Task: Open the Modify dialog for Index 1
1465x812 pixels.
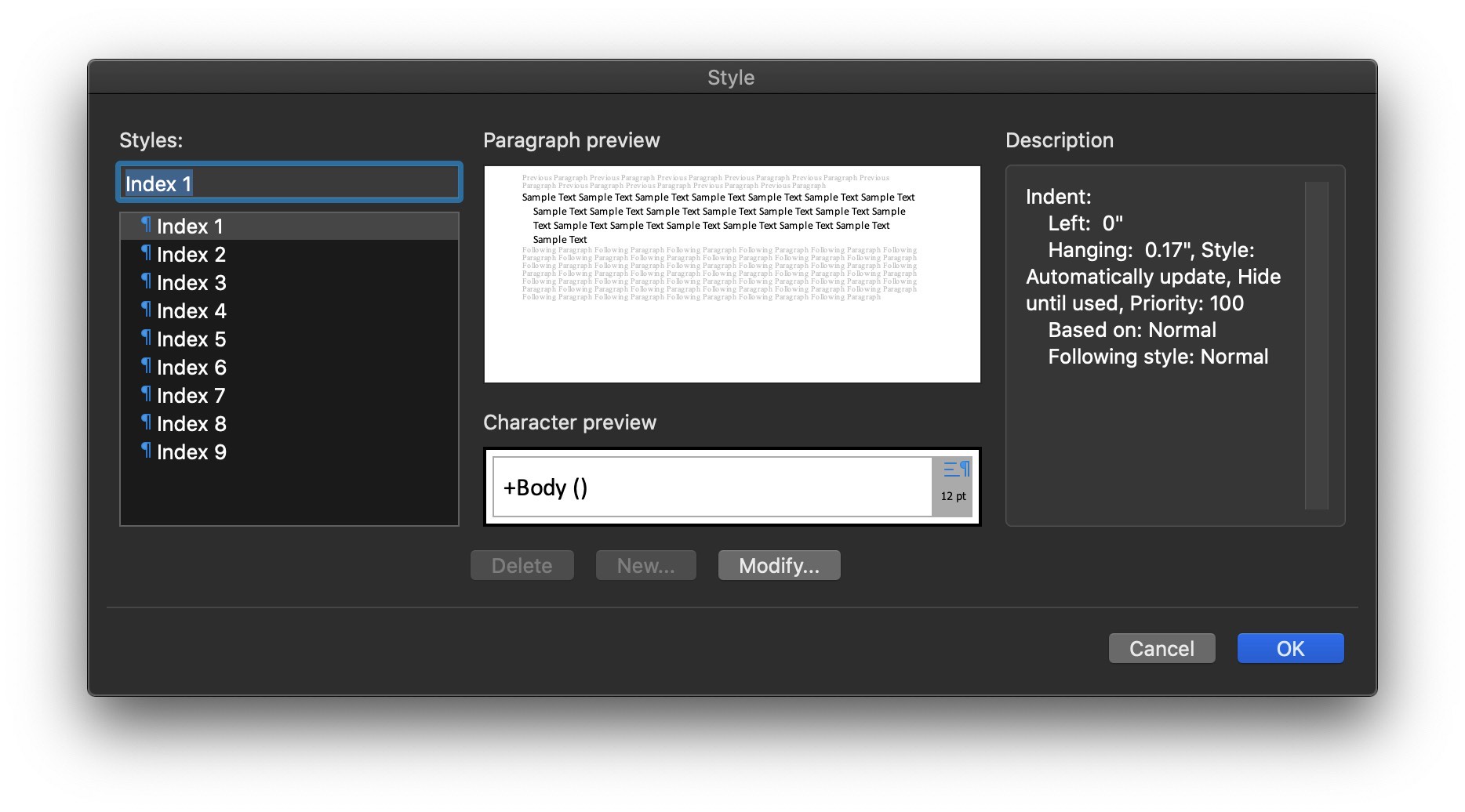Action: coord(778,564)
